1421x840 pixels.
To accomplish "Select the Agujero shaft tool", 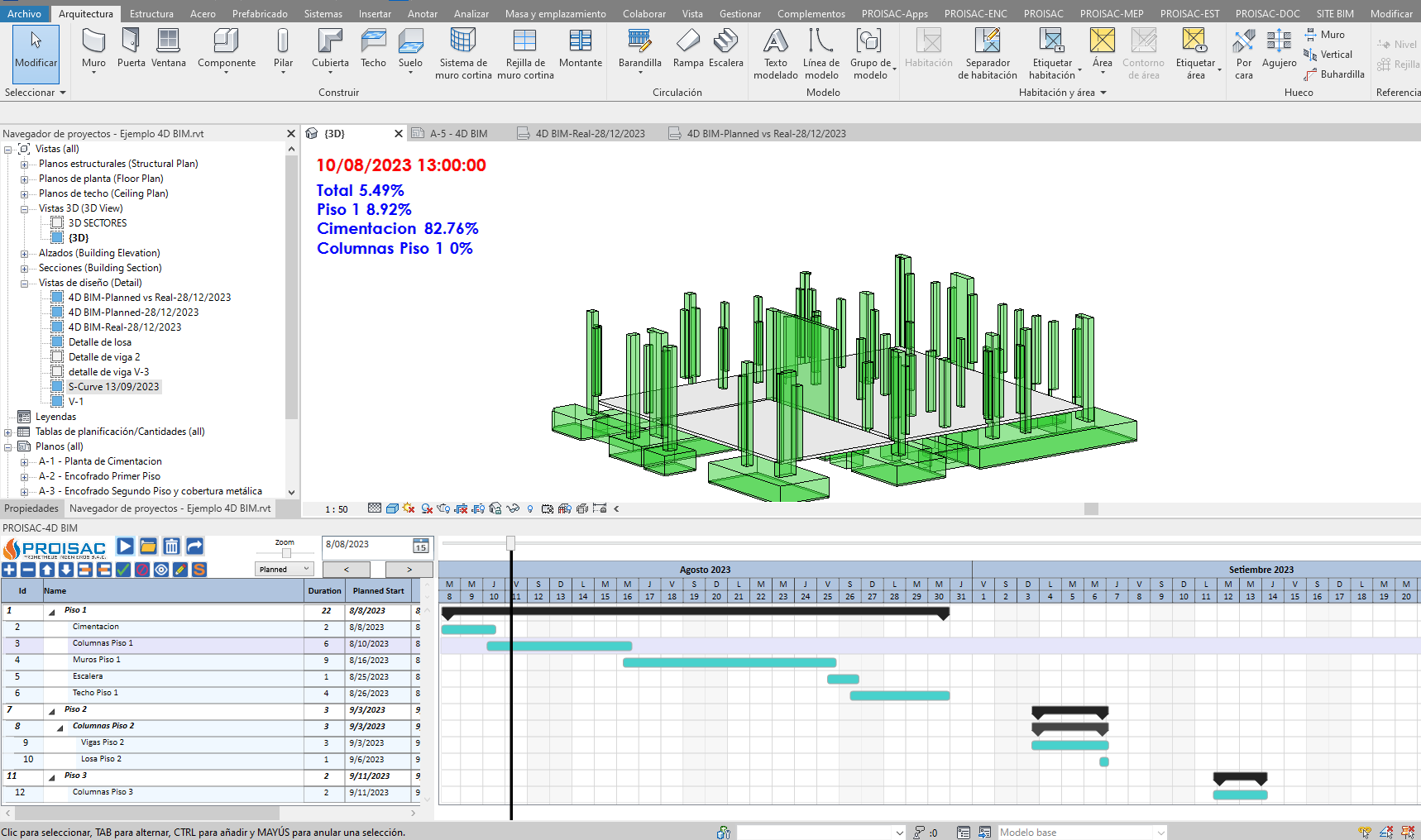I will [1279, 48].
